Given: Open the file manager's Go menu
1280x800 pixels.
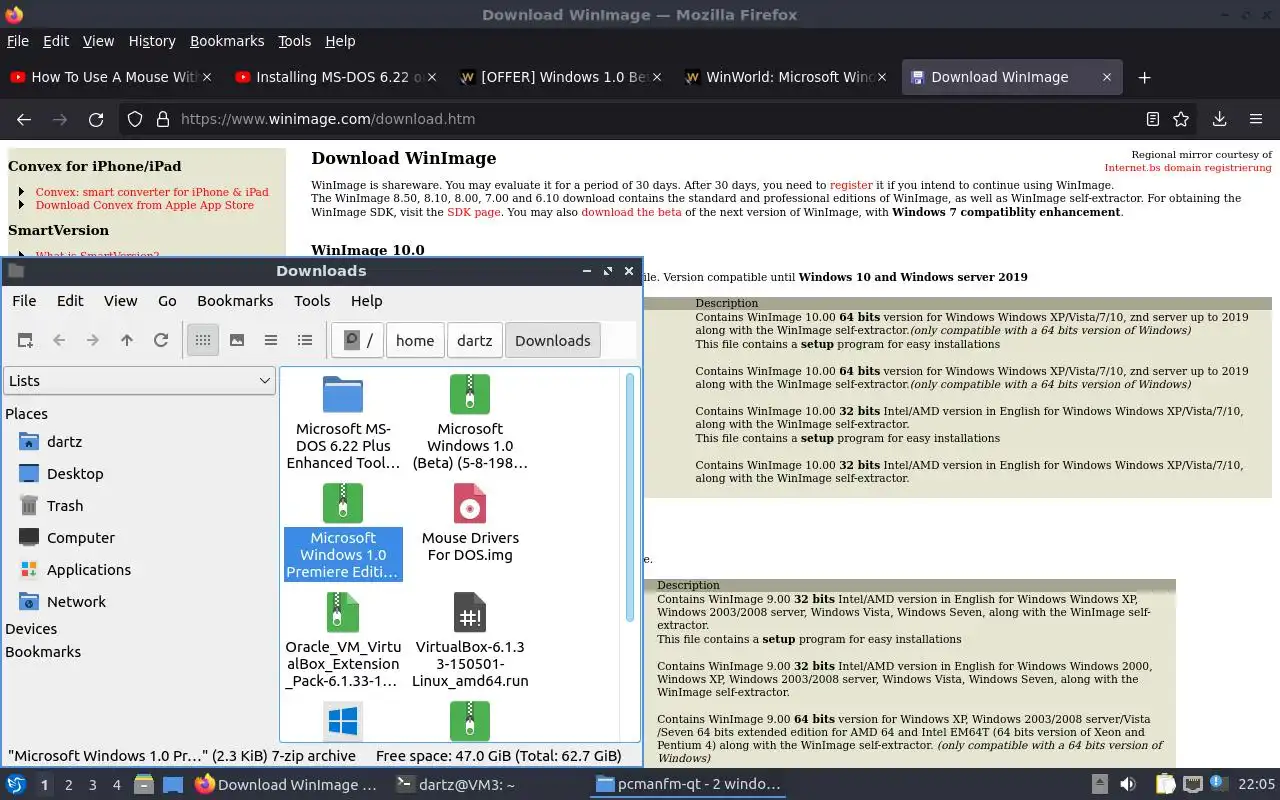Looking at the screenshot, I should tap(167, 300).
